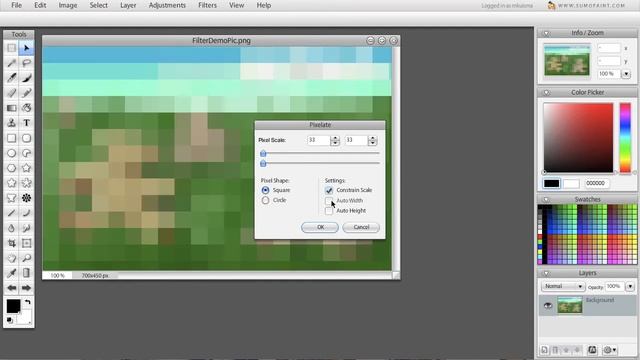Click the Undo left arrow in Tools
Screen dimensions: 640x360
click(x=11, y=288)
